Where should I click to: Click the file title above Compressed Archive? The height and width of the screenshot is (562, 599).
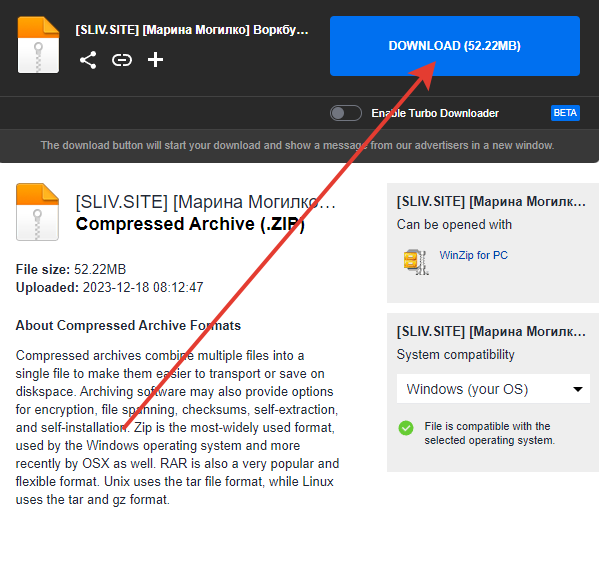206,202
